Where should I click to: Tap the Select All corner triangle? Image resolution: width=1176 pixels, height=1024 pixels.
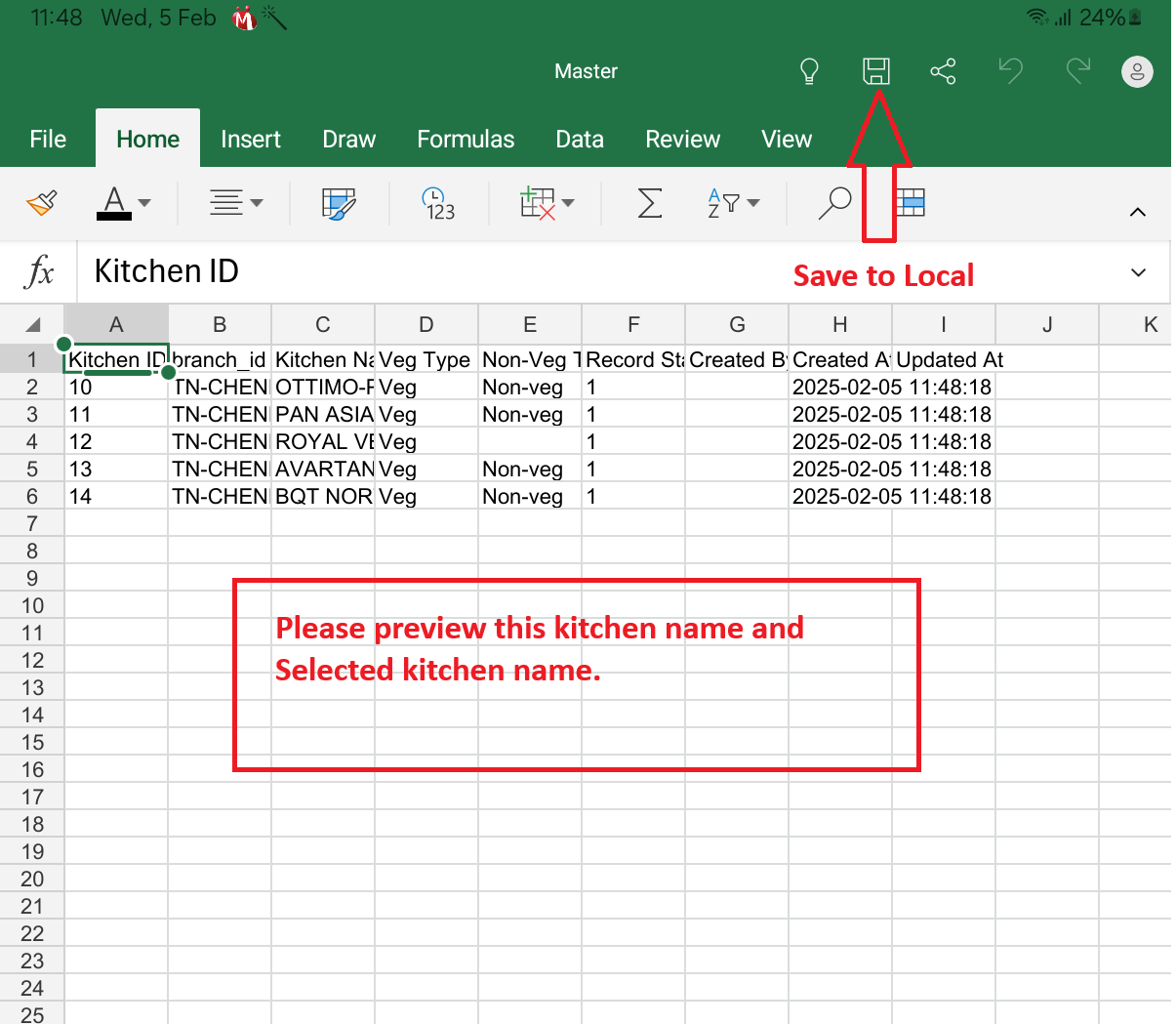coord(33,325)
